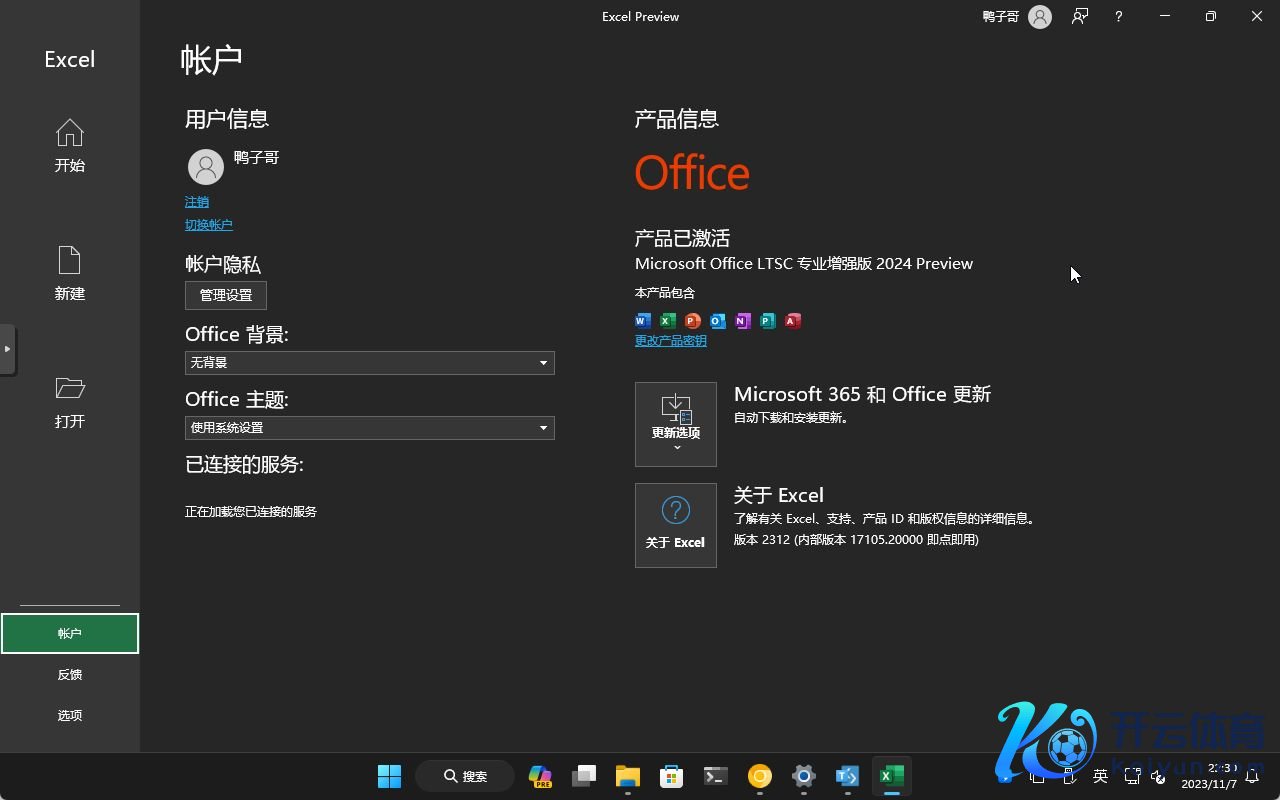Click the feedback person icon in title bar

(x=1080, y=16)
